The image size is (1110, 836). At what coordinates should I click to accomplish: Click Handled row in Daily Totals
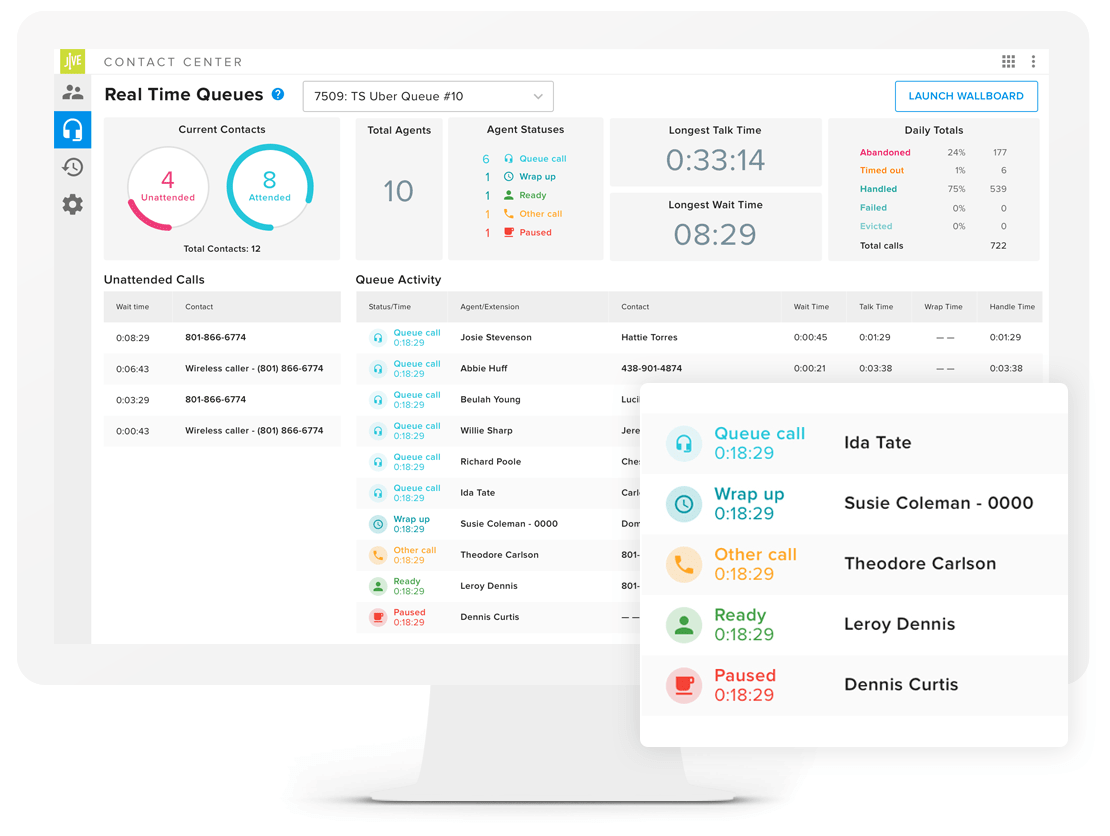tap(933, 189)
